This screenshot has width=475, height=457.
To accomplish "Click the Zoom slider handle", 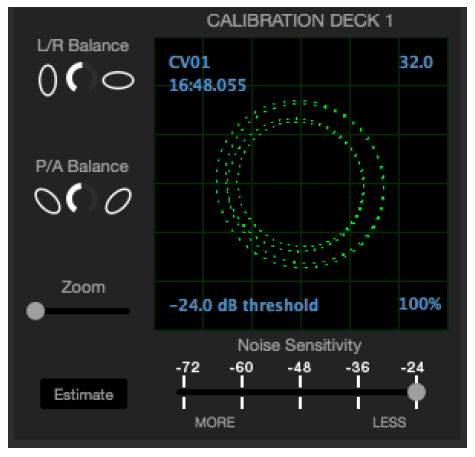I will coord(35,311).
